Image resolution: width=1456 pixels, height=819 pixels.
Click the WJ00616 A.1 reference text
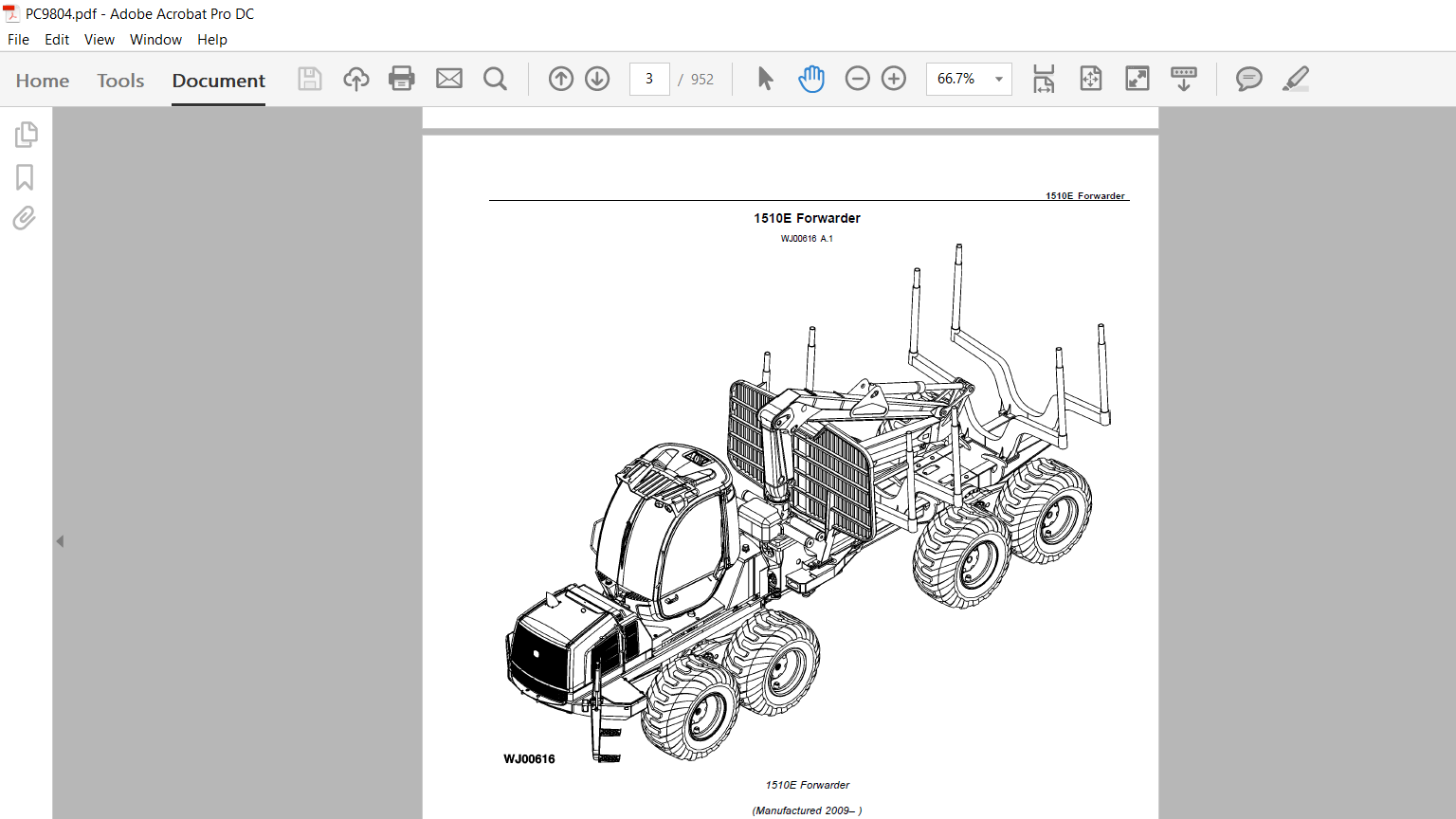807,239
